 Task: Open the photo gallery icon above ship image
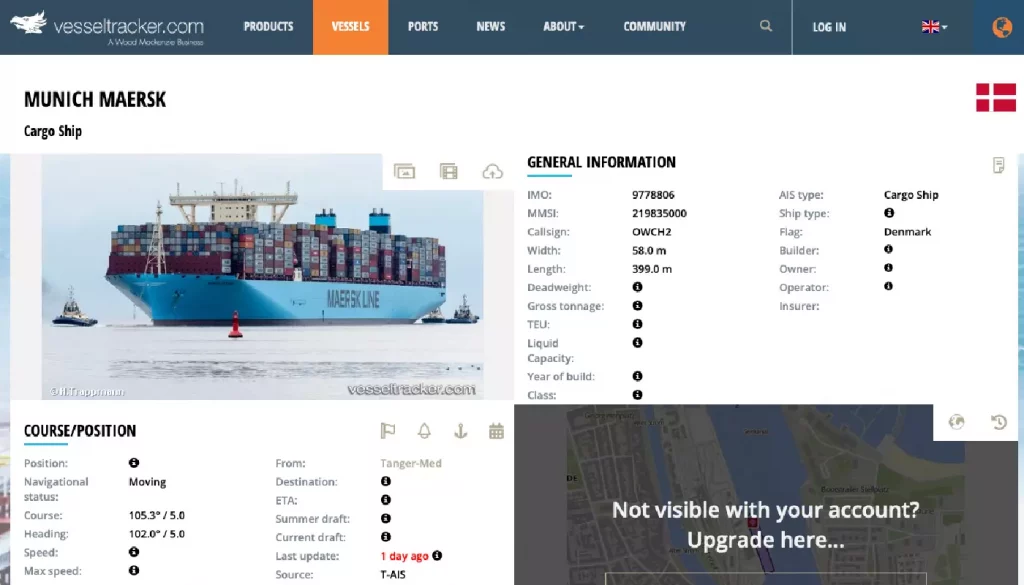404,171
